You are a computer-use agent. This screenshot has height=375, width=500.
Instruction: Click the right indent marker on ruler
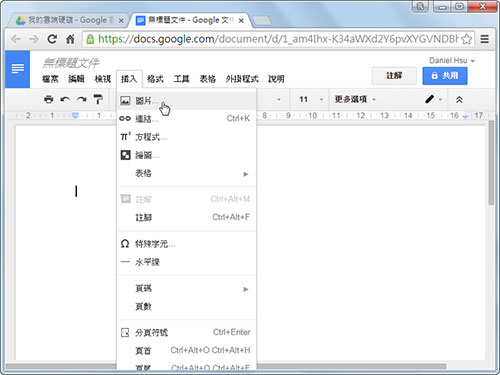[465, 116]
